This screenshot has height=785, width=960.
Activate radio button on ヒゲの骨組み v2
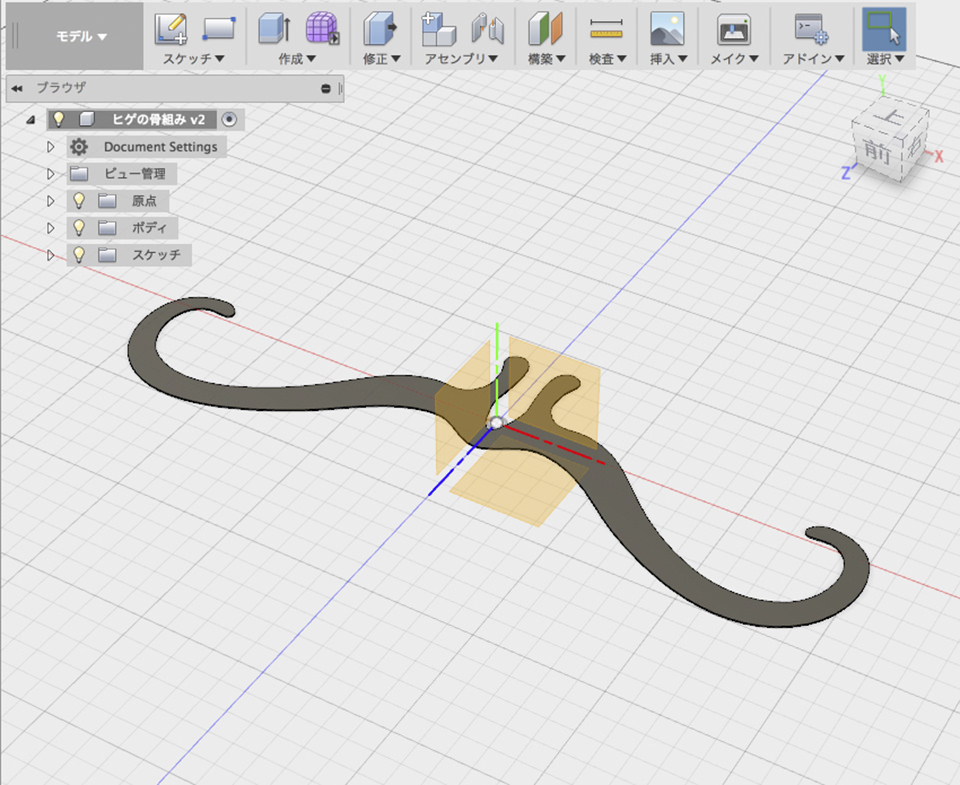229,119
